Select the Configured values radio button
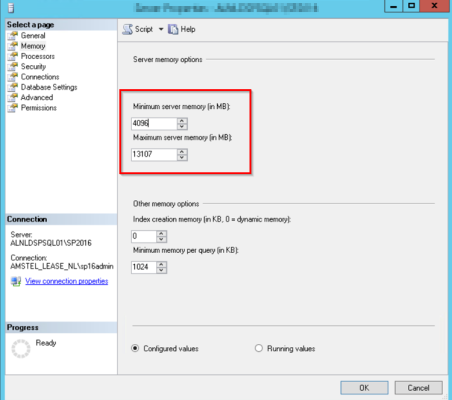Screen dimensions: 452x400 pos(135,348)
